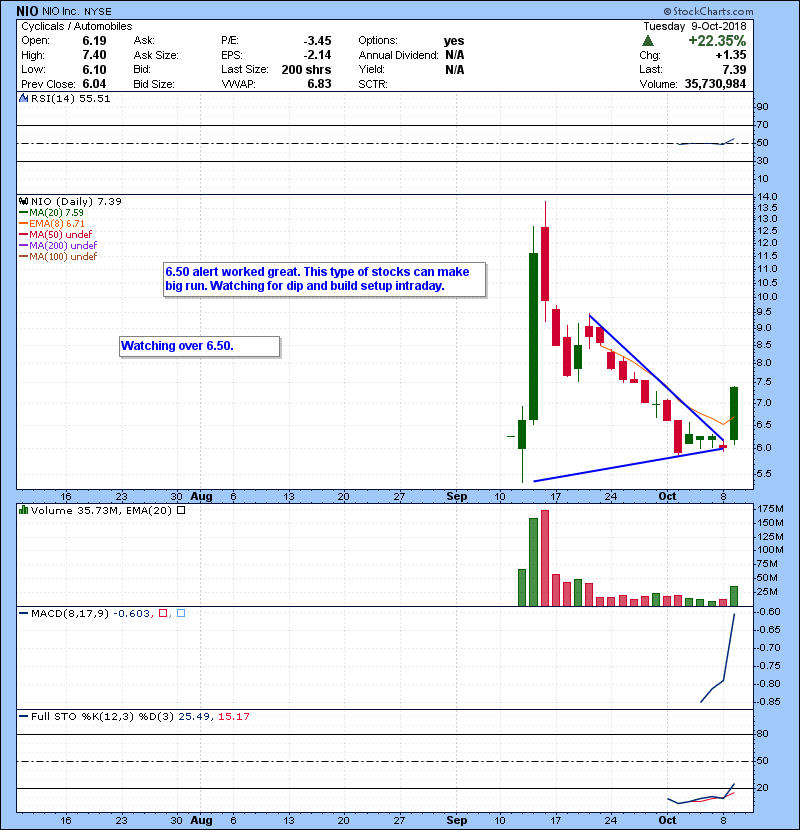
Task: Click the Aug label on bottom date axis
Action: click(x=201, y=820)
